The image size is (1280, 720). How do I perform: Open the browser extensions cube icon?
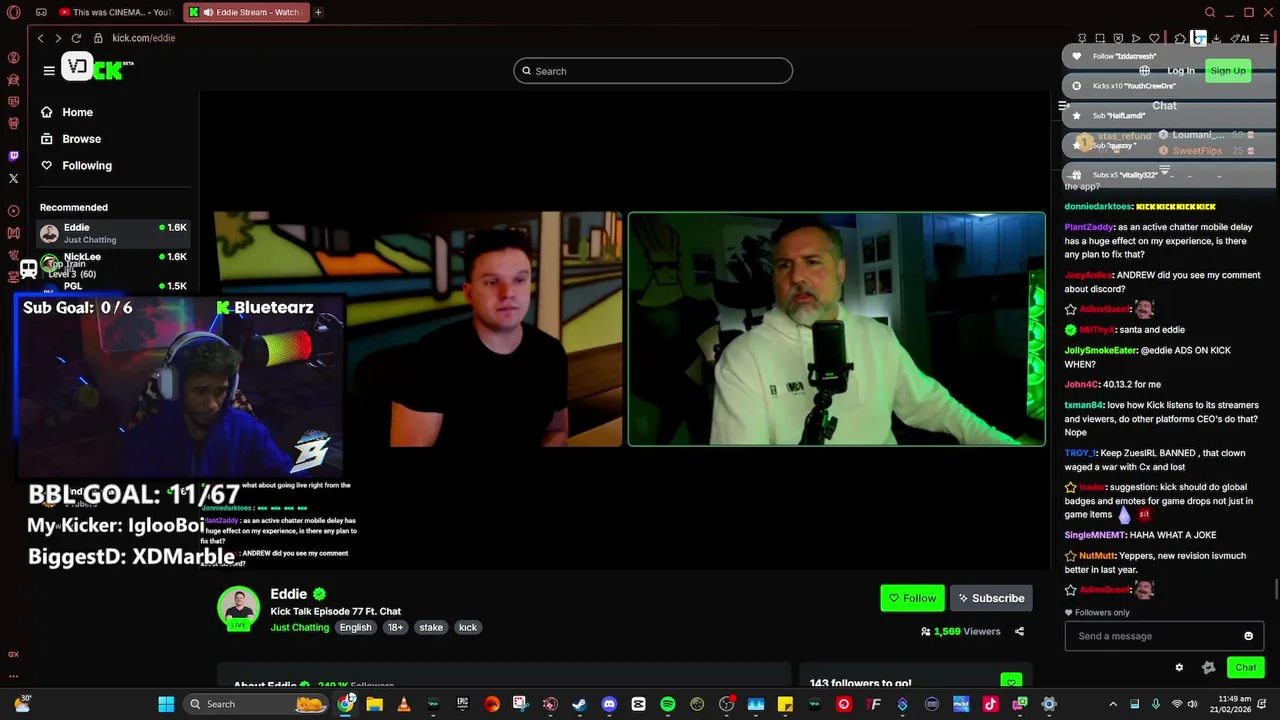(x=1181, y=38)
